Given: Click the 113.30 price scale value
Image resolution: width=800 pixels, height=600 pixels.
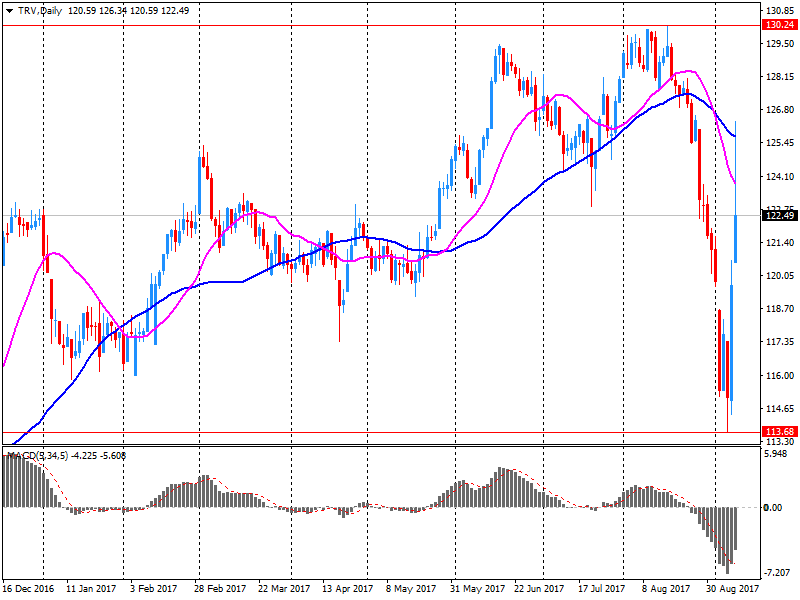Looking at the screenshot, I should point(780,442).
